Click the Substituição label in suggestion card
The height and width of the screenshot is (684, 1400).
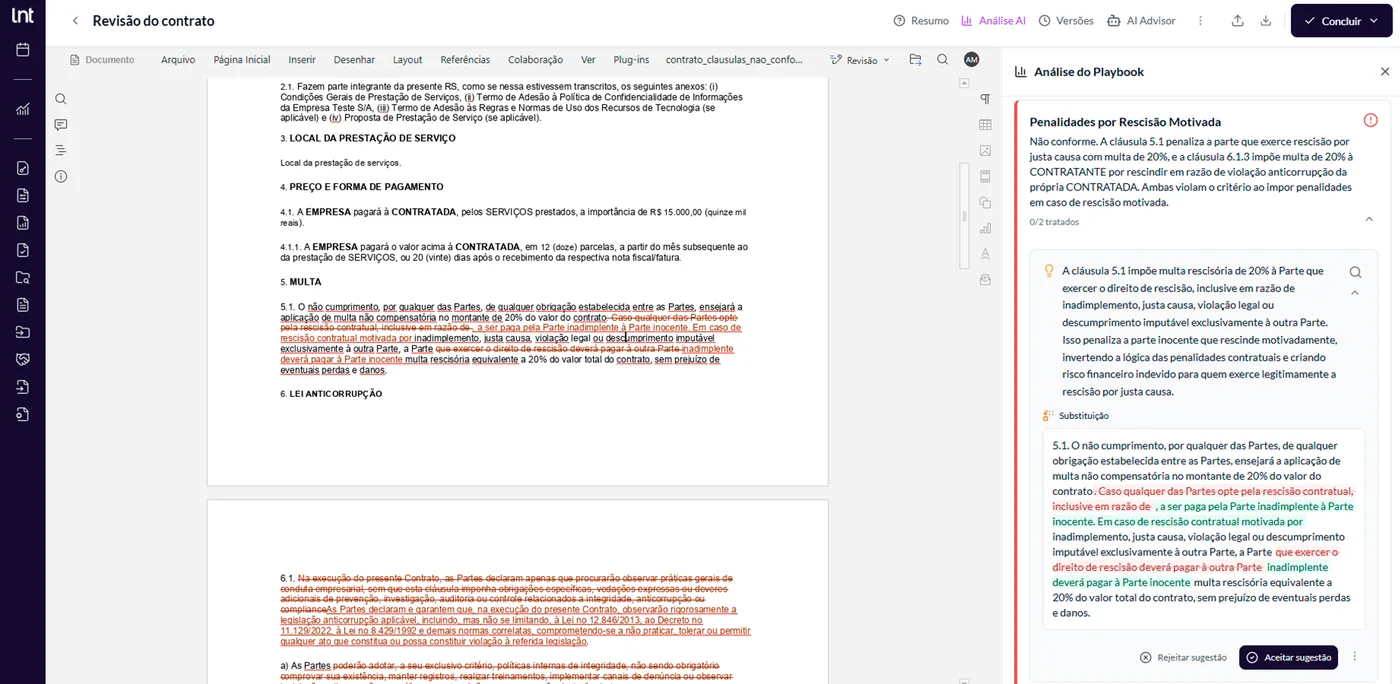coord(1084,415)
